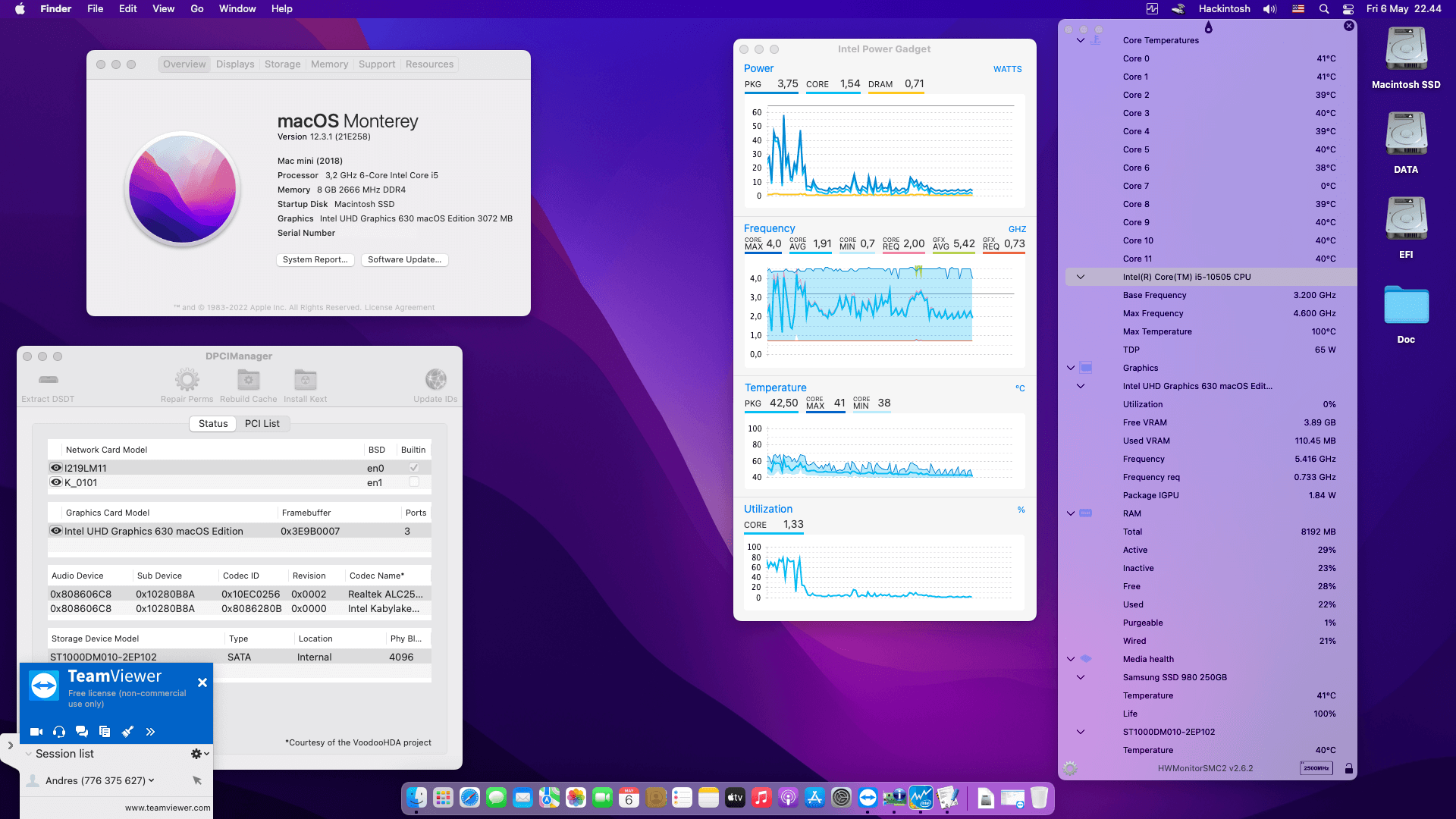Show more TeamViewer functions double-arrow icon
This screenshot has width=1456, height=819.
coord(150,732)
